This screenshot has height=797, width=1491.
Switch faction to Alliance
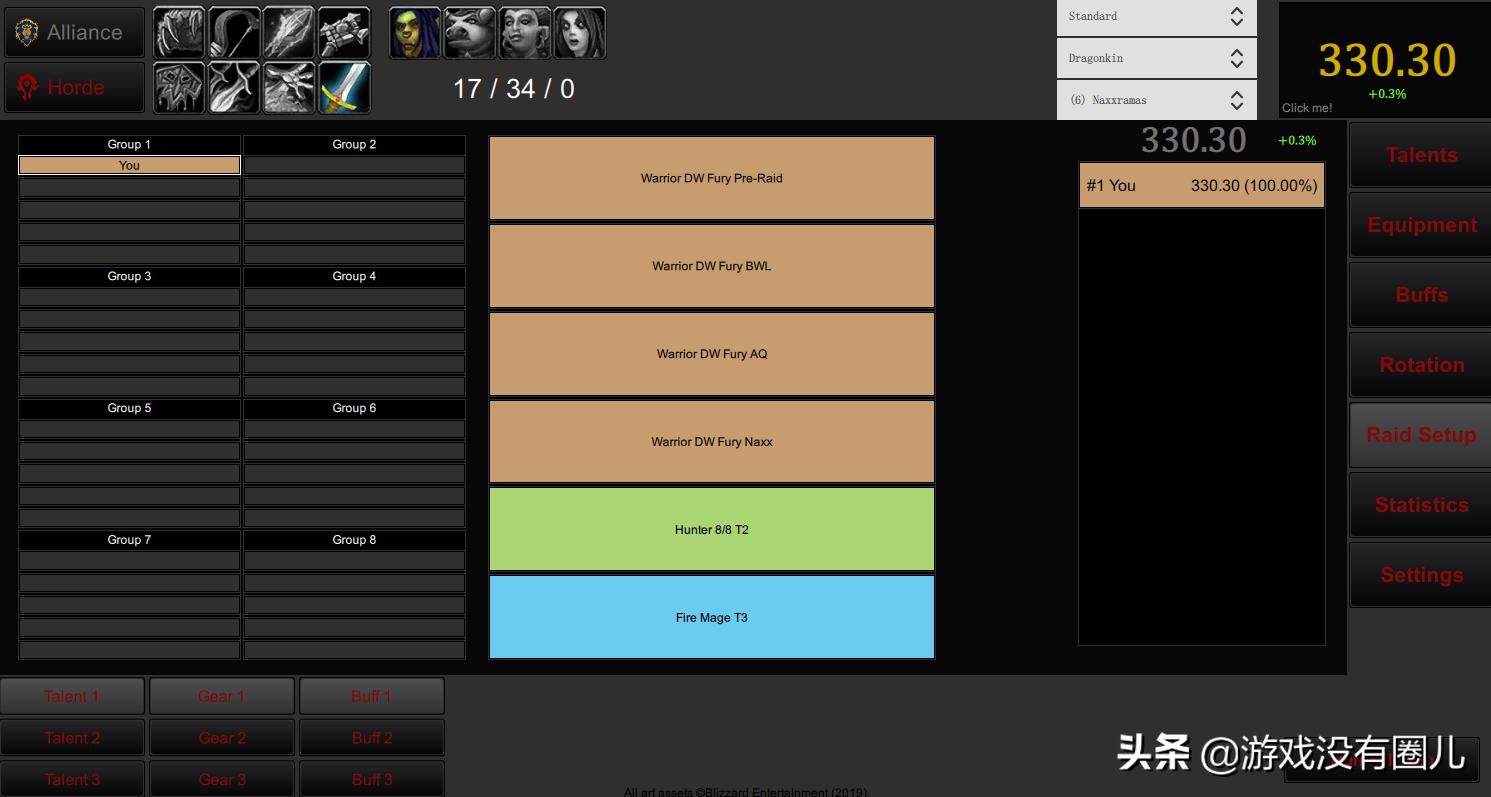tap(75, 33)
